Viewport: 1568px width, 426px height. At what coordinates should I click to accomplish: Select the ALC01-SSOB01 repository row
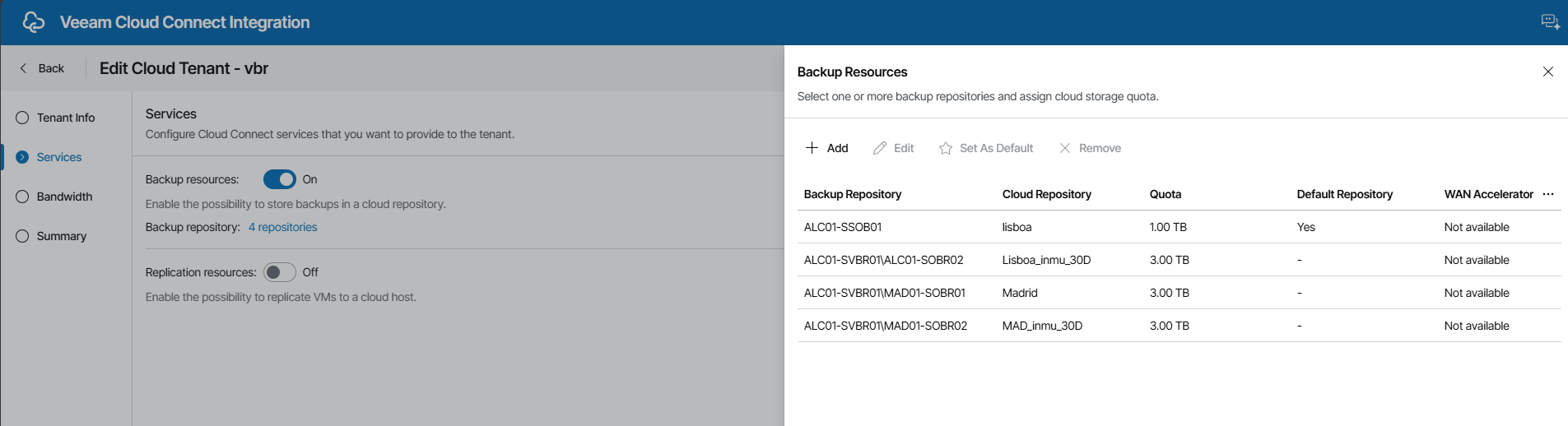pyautogui.click(x=843, y=227)
